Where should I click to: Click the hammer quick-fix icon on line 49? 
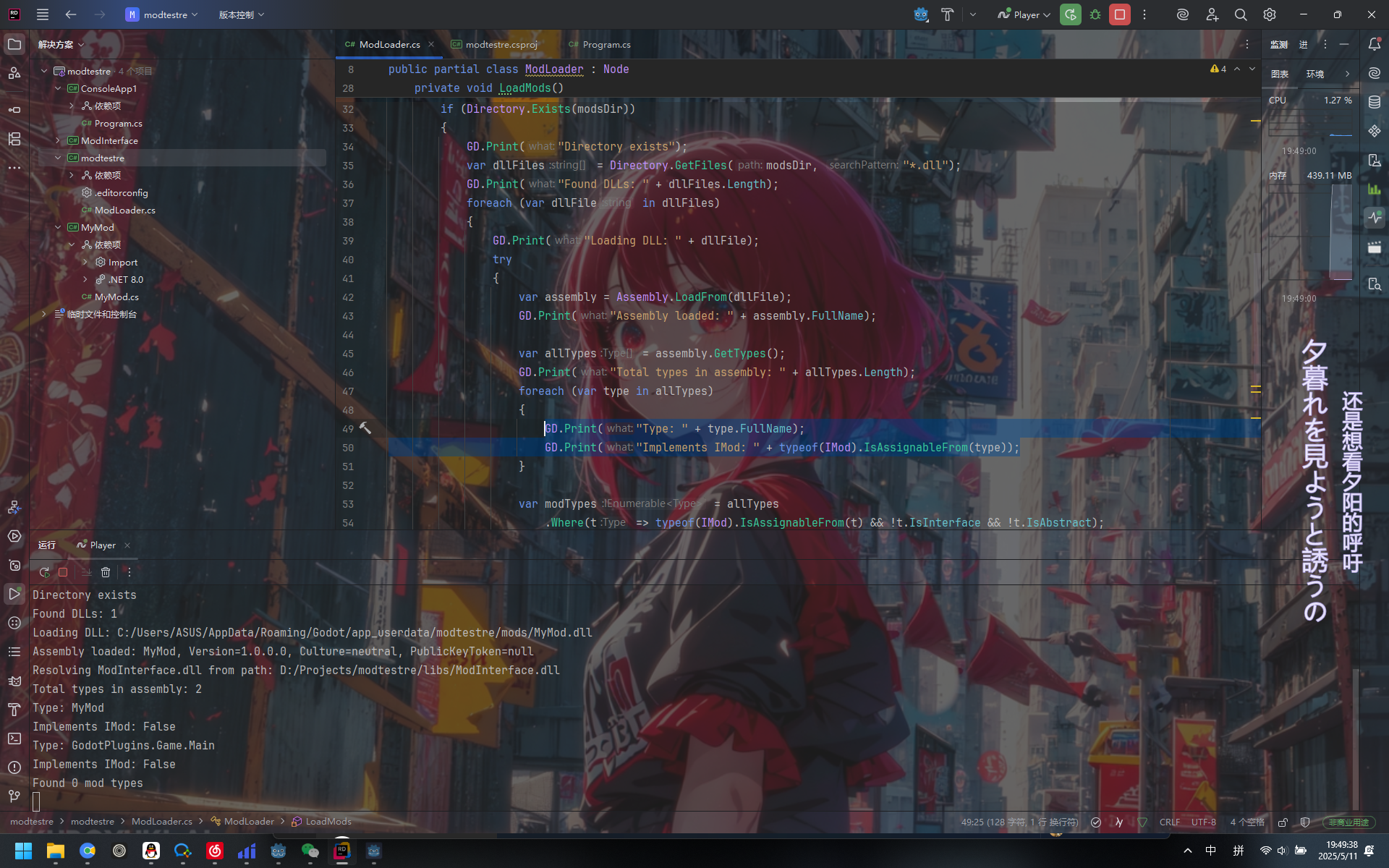click(x=365, y=428)
